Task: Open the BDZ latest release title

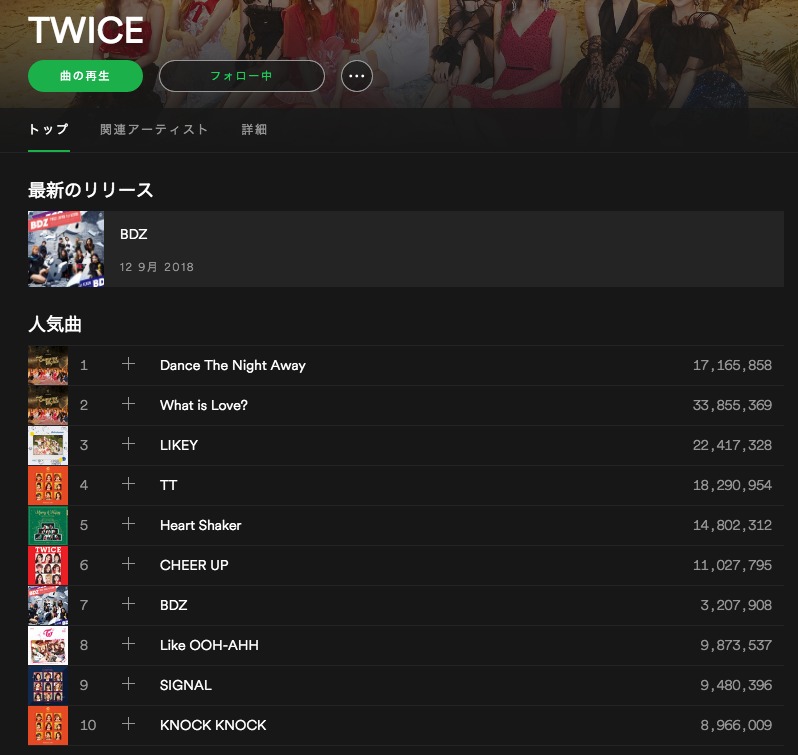Action: [x=133, y=234]
